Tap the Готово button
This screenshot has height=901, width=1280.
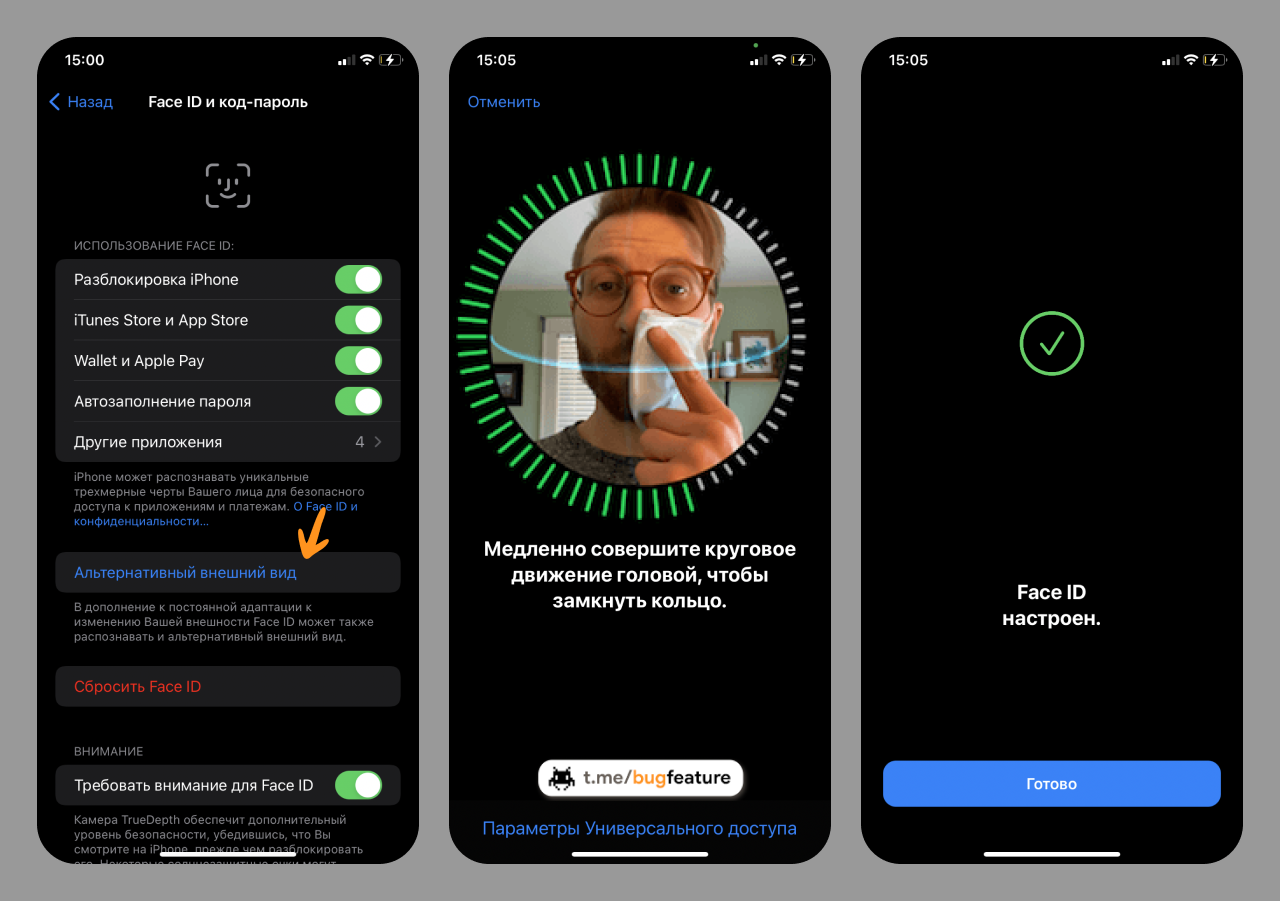point(1052,783)
